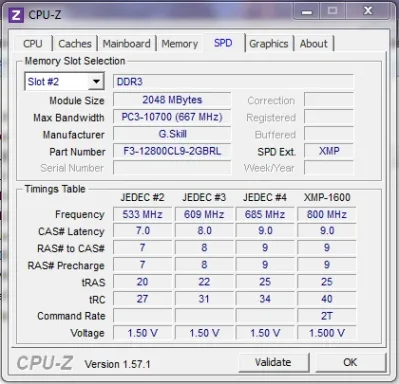Click the Command Rate row label
This screenshot has height=384, width=399.
tap(71, 316)
